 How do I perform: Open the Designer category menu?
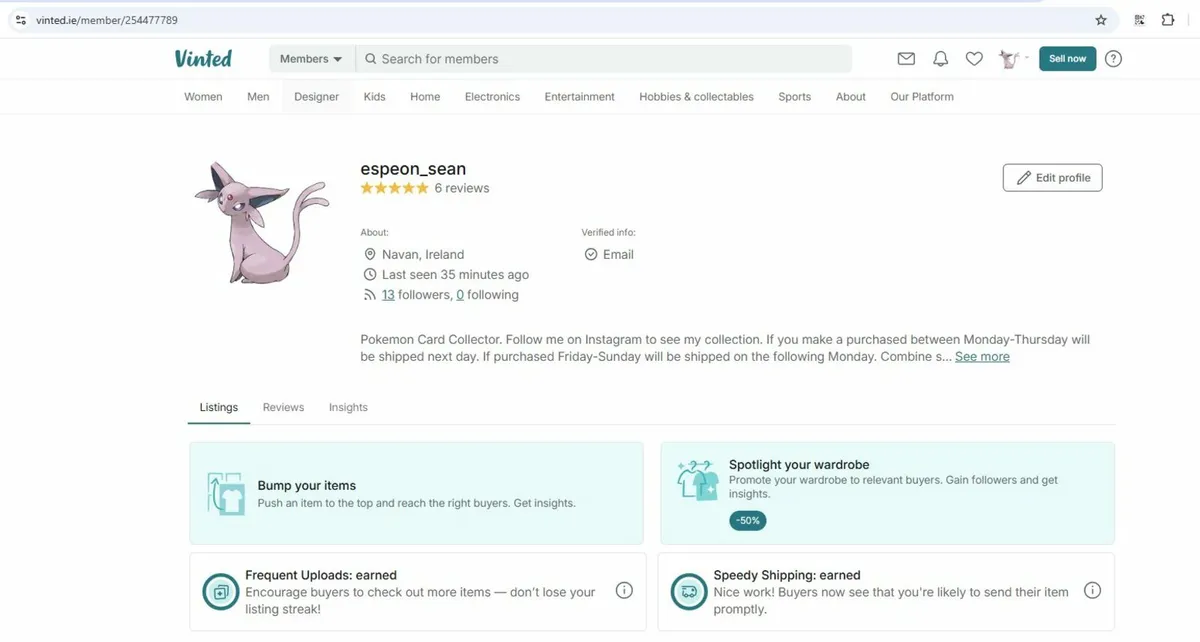coord(317,97)
